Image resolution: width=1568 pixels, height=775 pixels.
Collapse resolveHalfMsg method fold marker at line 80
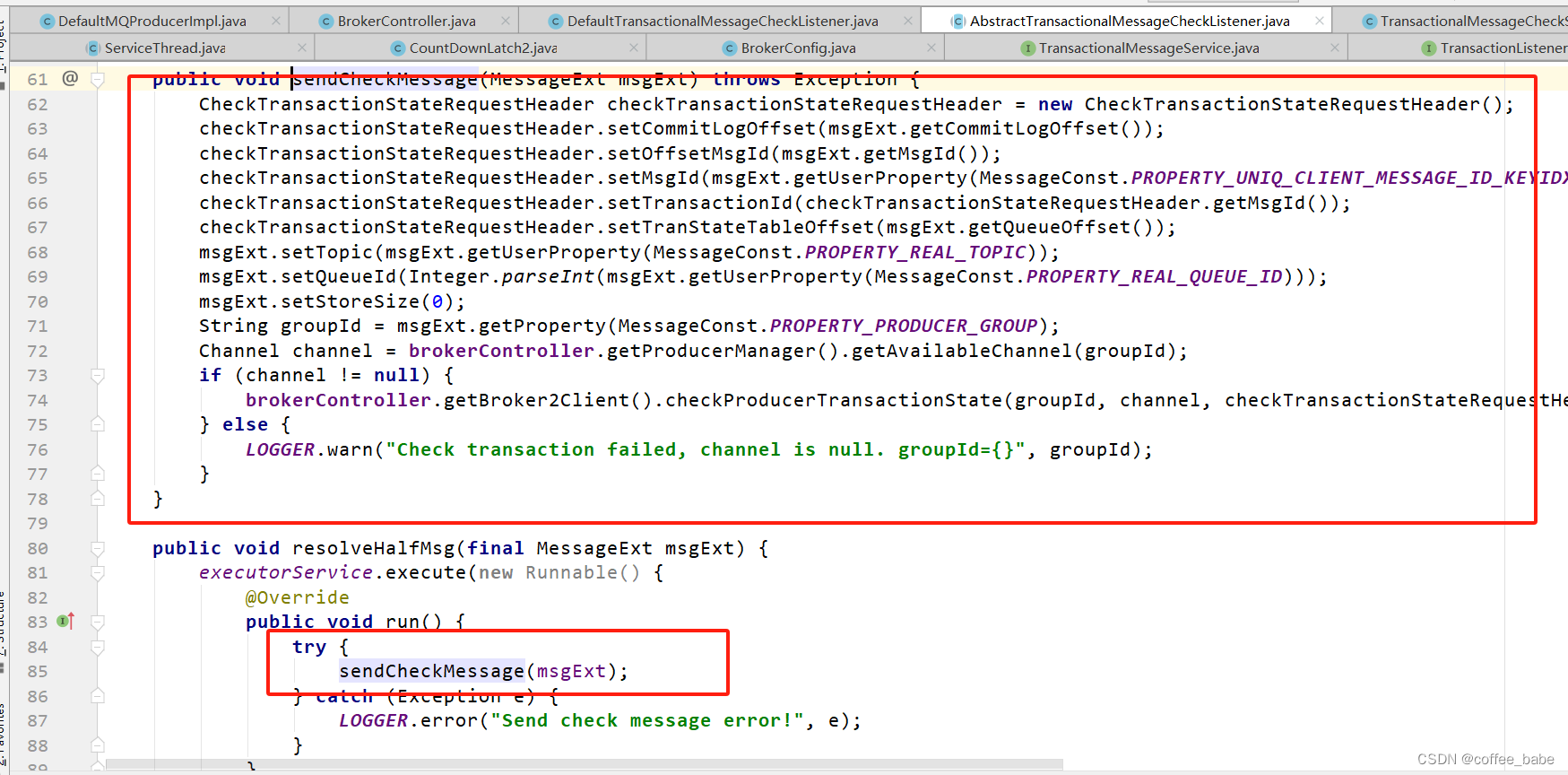coord(98,548)
